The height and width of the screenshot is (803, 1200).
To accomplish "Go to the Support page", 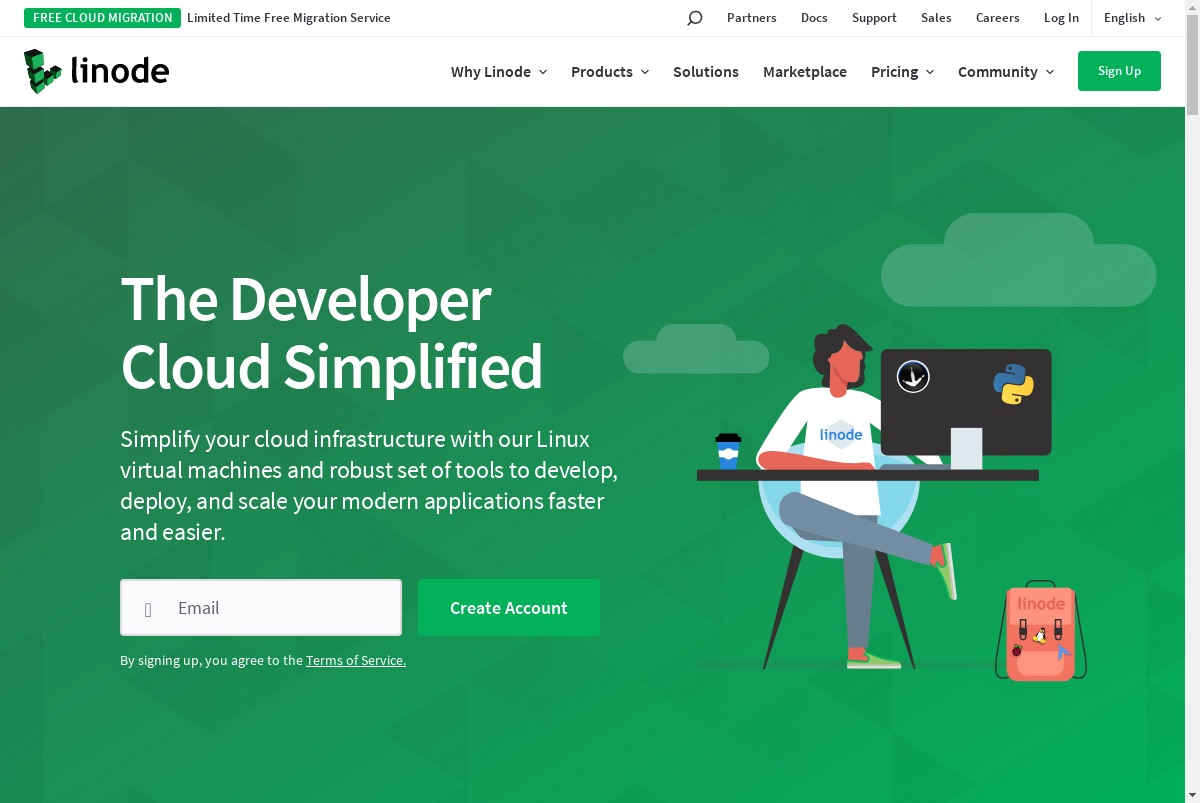I will point(874,18).
